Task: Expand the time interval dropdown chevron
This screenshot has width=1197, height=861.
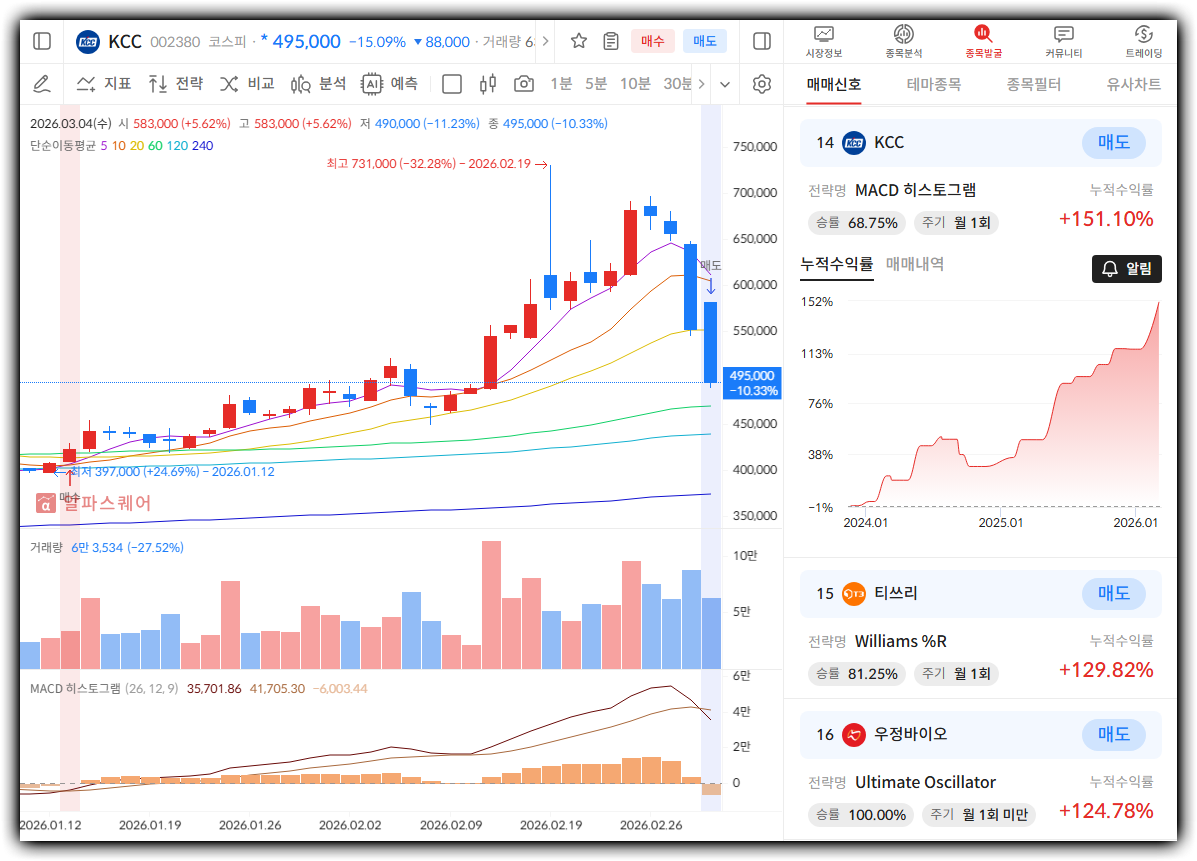Action: coord(725,84)
